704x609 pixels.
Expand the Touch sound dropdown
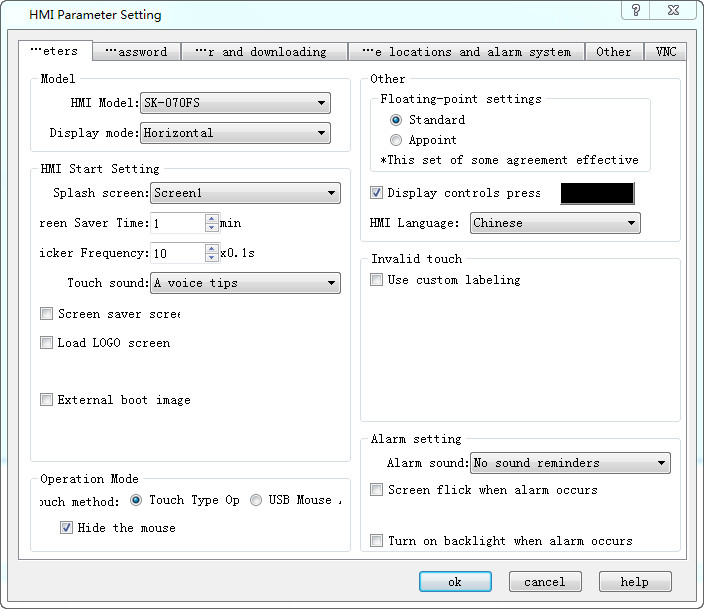245,283
